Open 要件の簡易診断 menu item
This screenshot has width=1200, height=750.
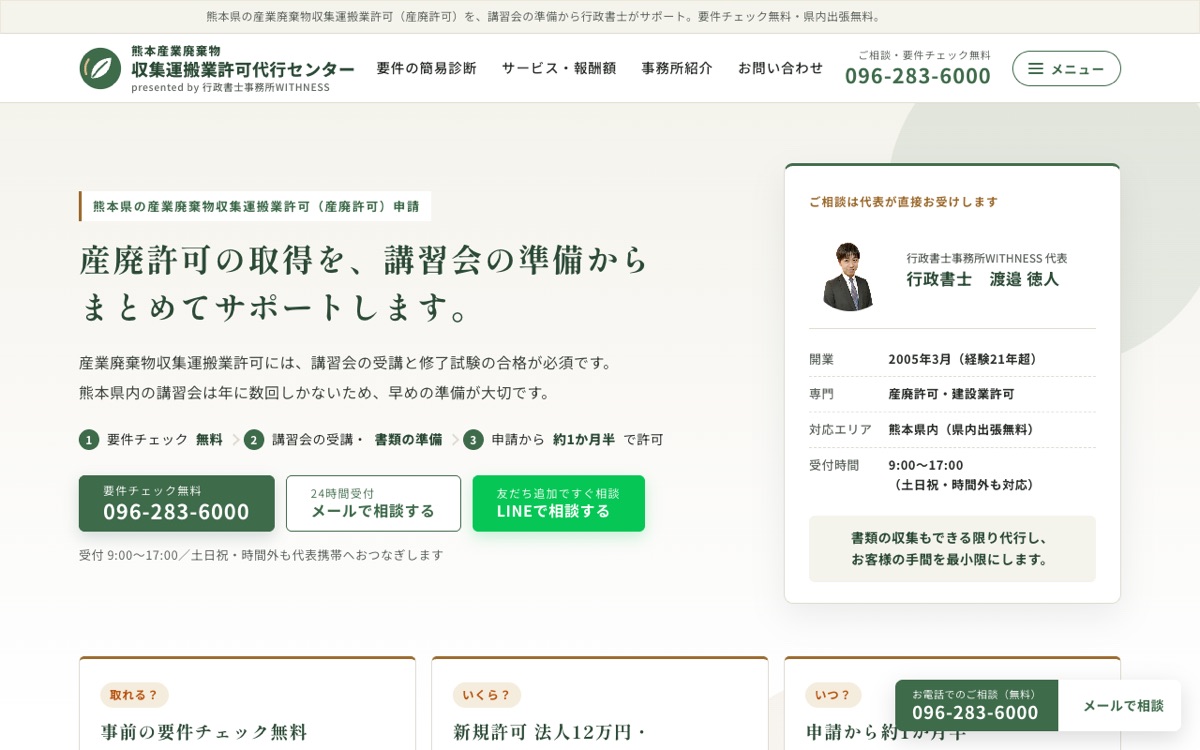426,68
